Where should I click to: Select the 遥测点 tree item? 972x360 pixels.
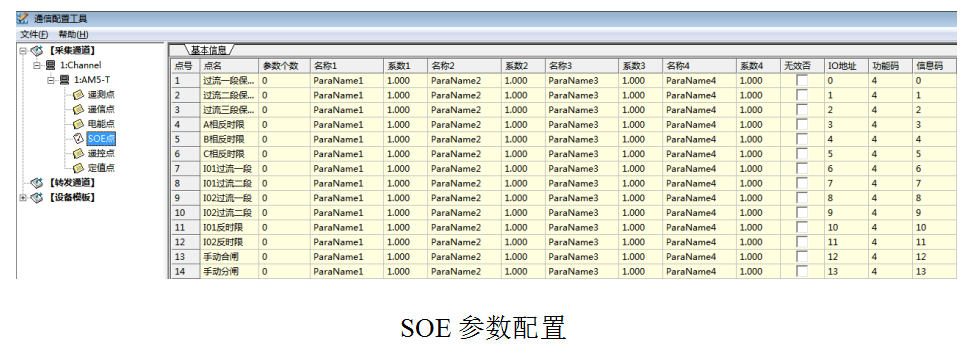[101, 95]
